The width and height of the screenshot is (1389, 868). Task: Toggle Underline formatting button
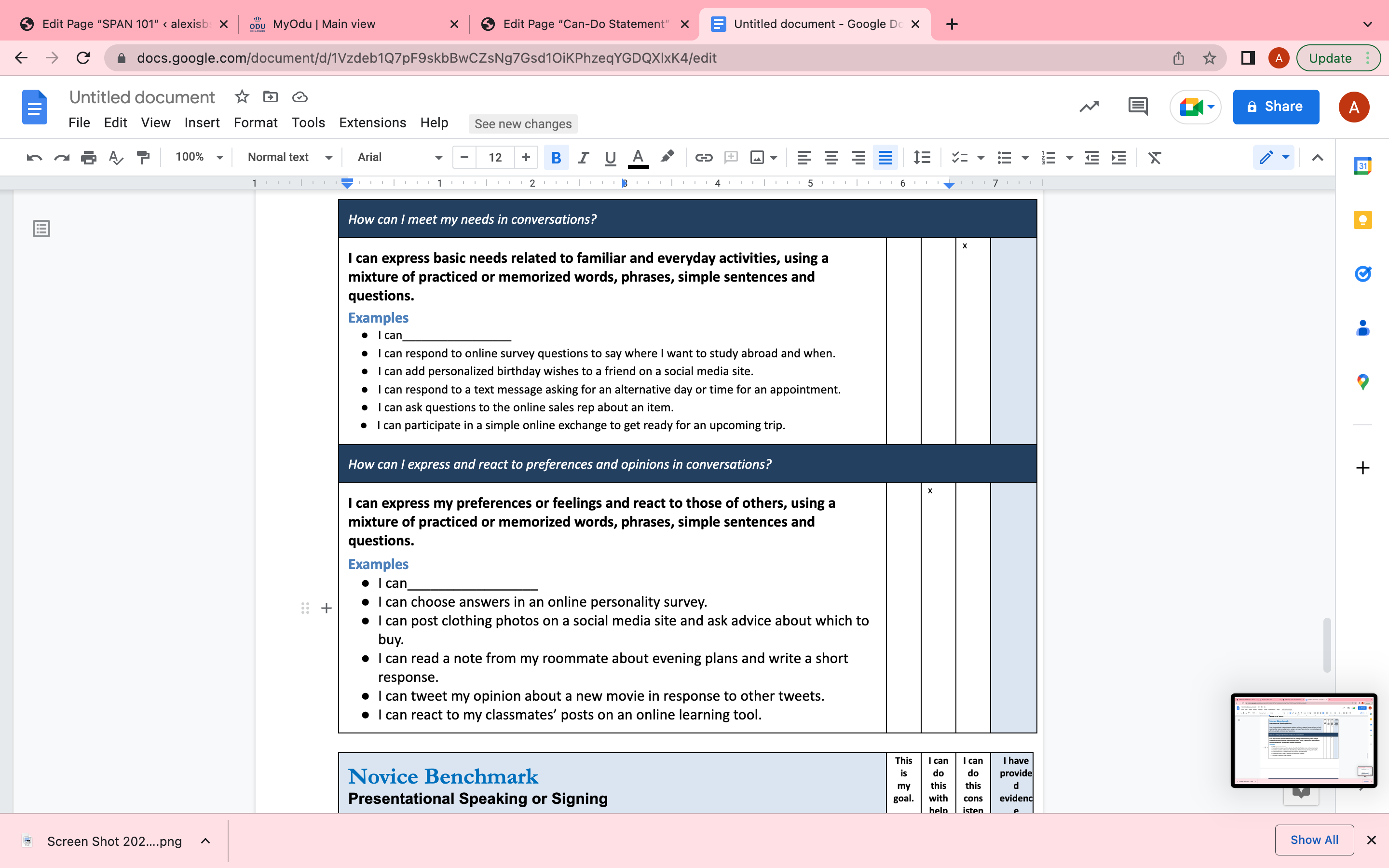pyautogui.click(x=610, y=157)
